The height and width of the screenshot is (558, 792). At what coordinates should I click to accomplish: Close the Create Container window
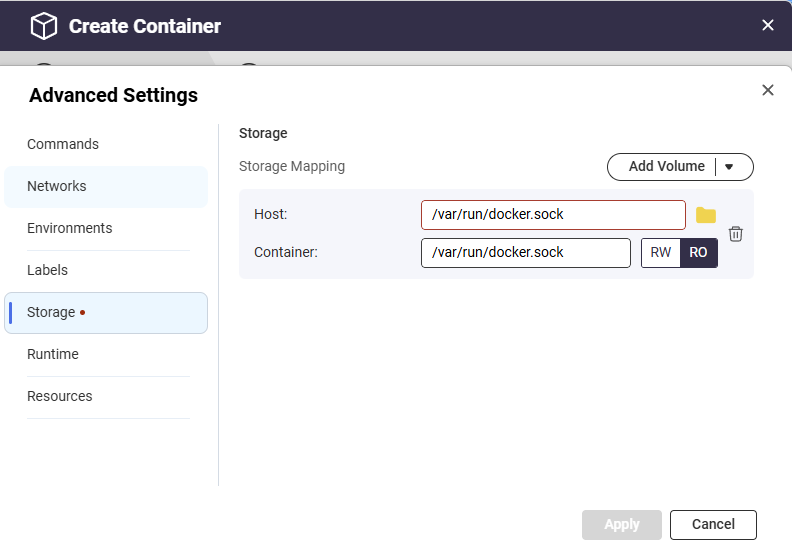click(x=768, y=25)
